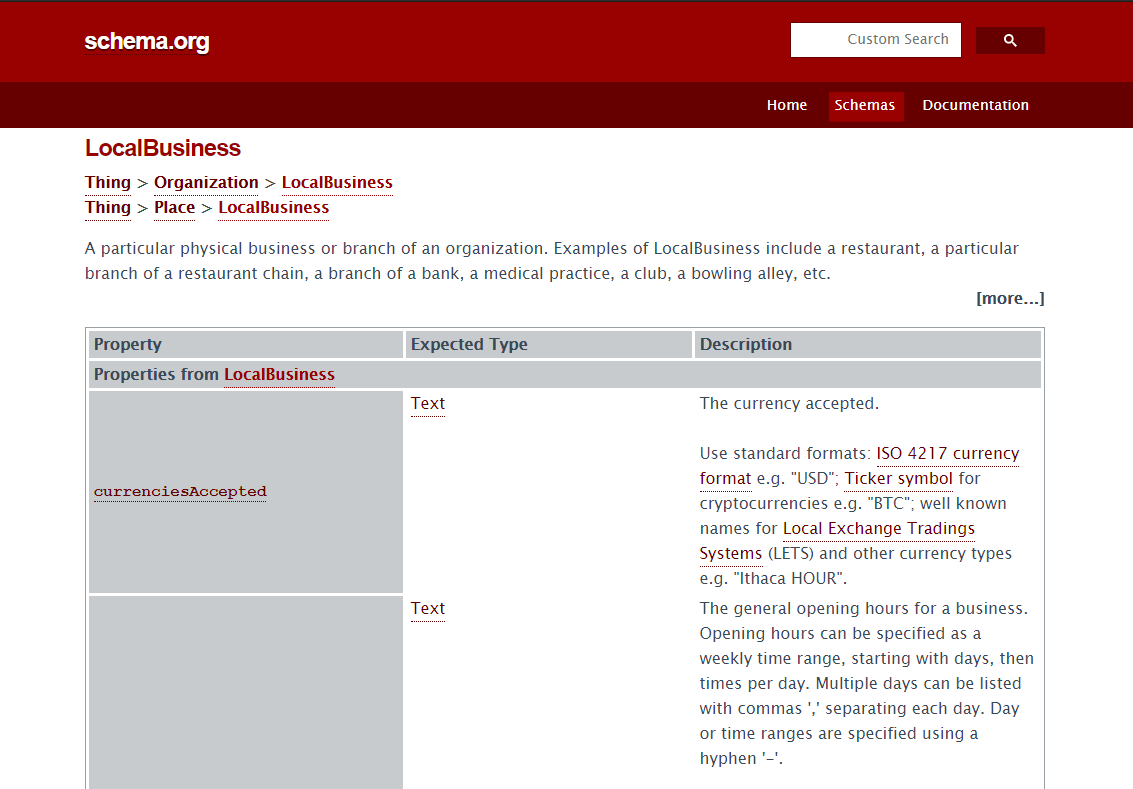Click the search magnifier icon
This screenshot has height=789, width=1133.
click(1009, 40)
